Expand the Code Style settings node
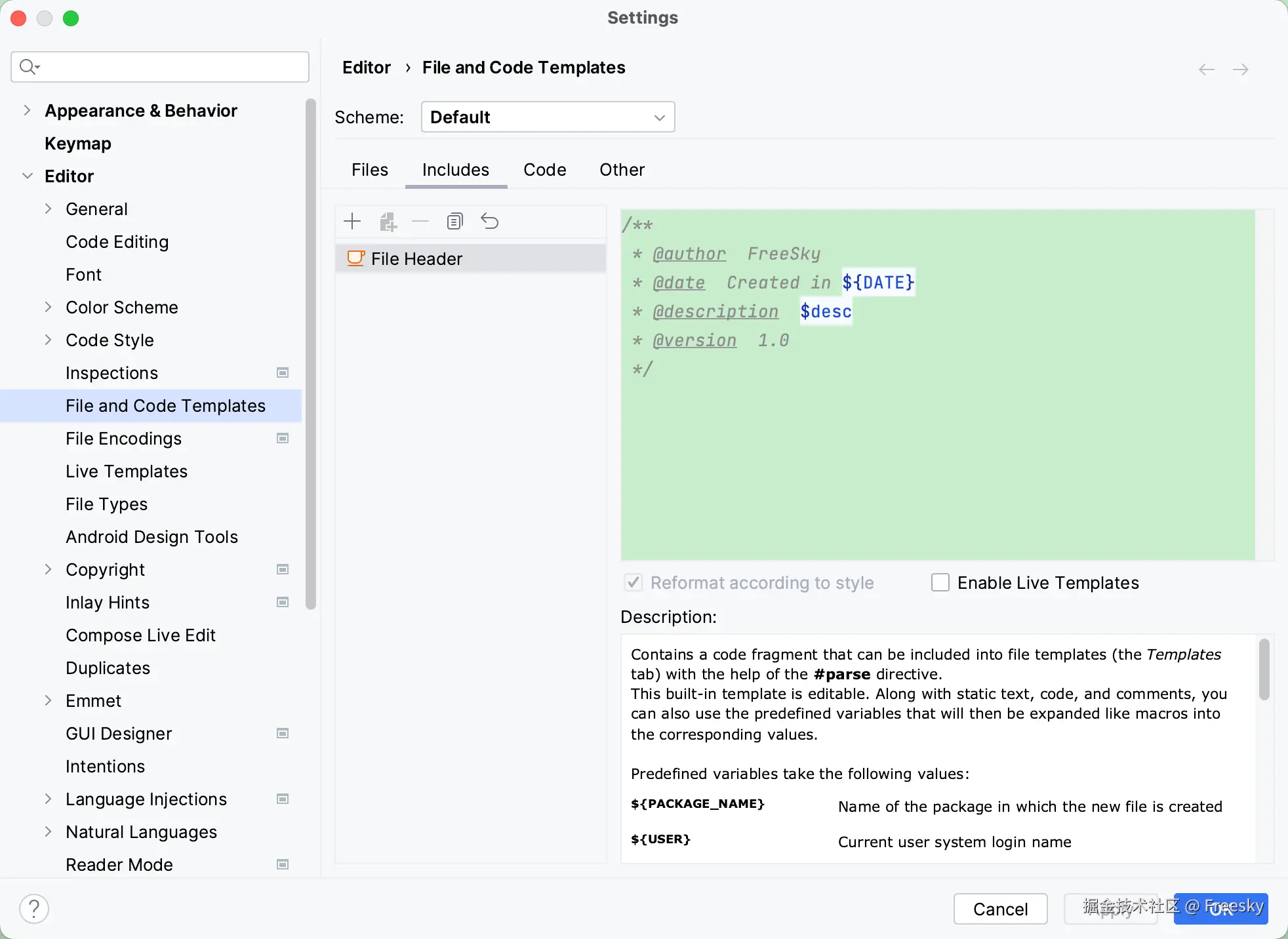The height and width of the screenshot is (939, 1288). [x=48, y=340]
